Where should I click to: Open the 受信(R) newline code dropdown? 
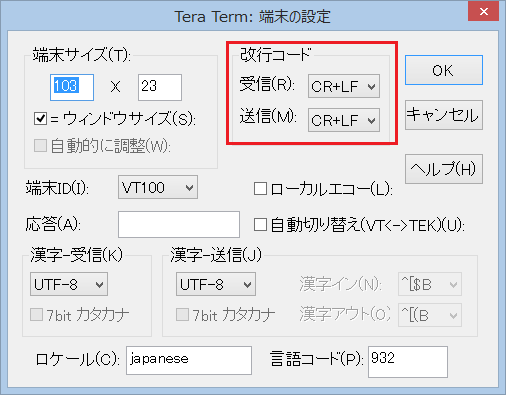click(344, 86)
